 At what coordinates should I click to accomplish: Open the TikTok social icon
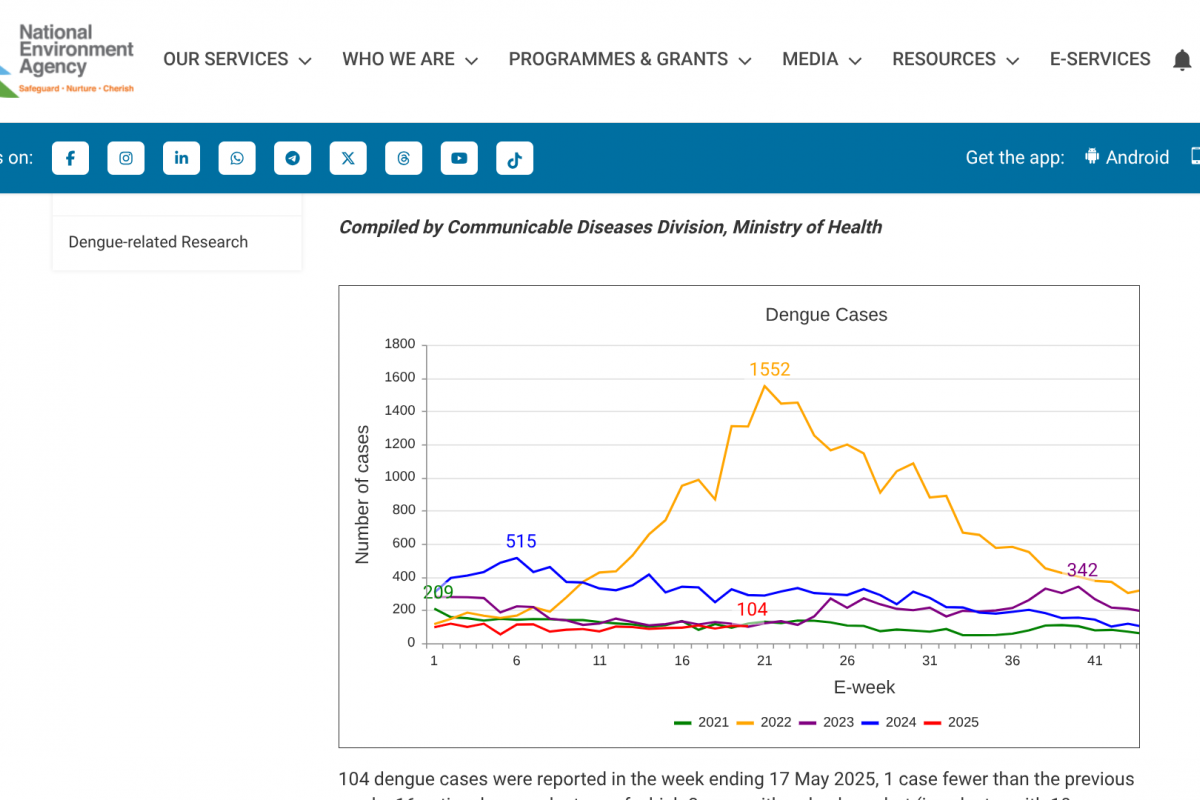tap(514, 158)
